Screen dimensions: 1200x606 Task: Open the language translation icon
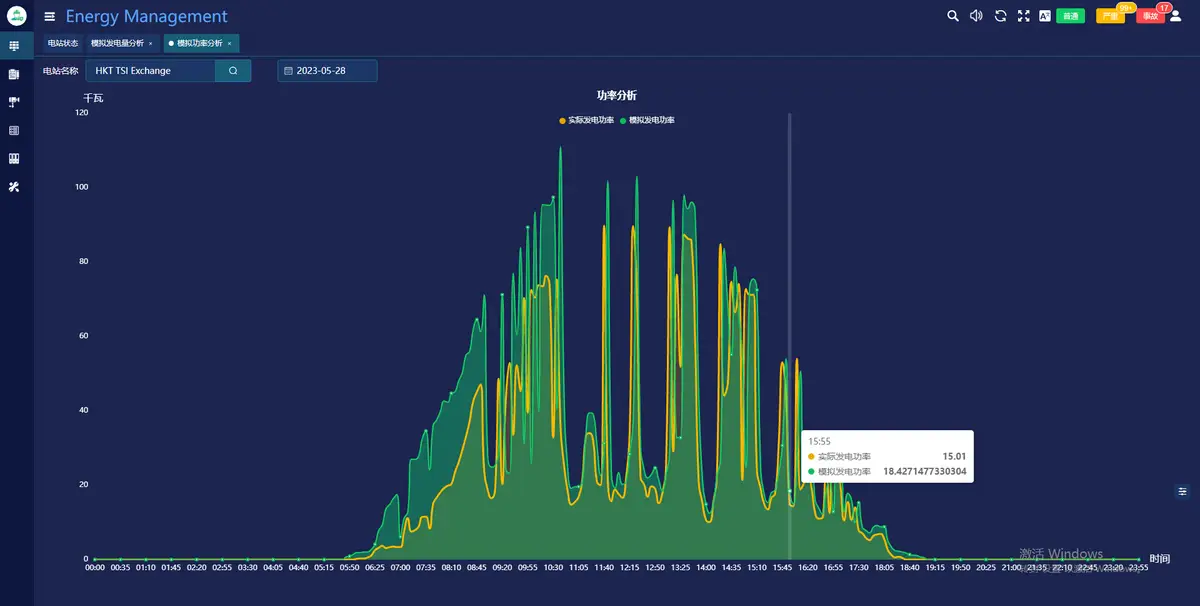click(x=1045, y=16)
